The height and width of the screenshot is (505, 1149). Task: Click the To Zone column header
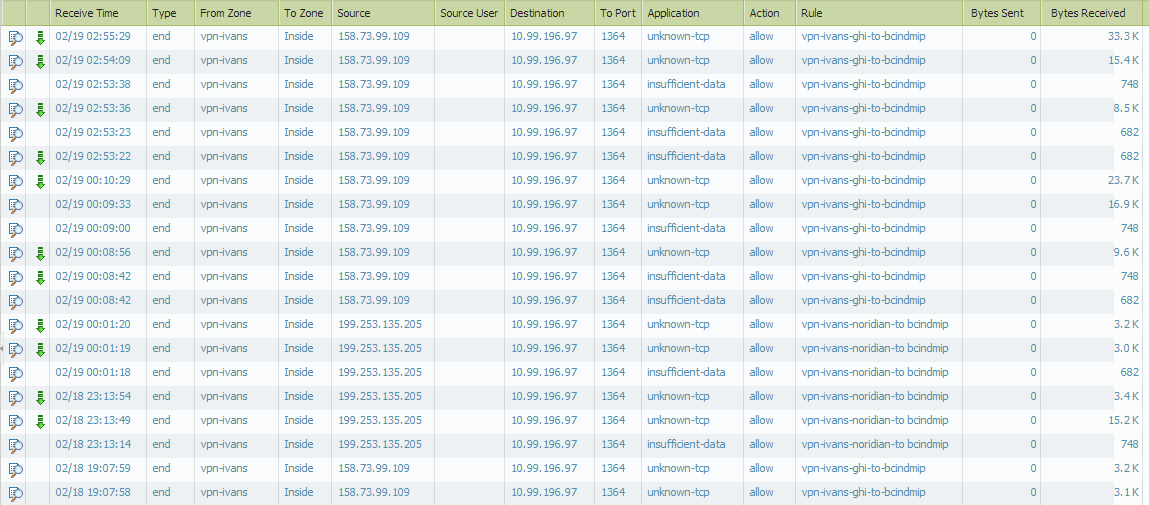(x=304, y=13)
